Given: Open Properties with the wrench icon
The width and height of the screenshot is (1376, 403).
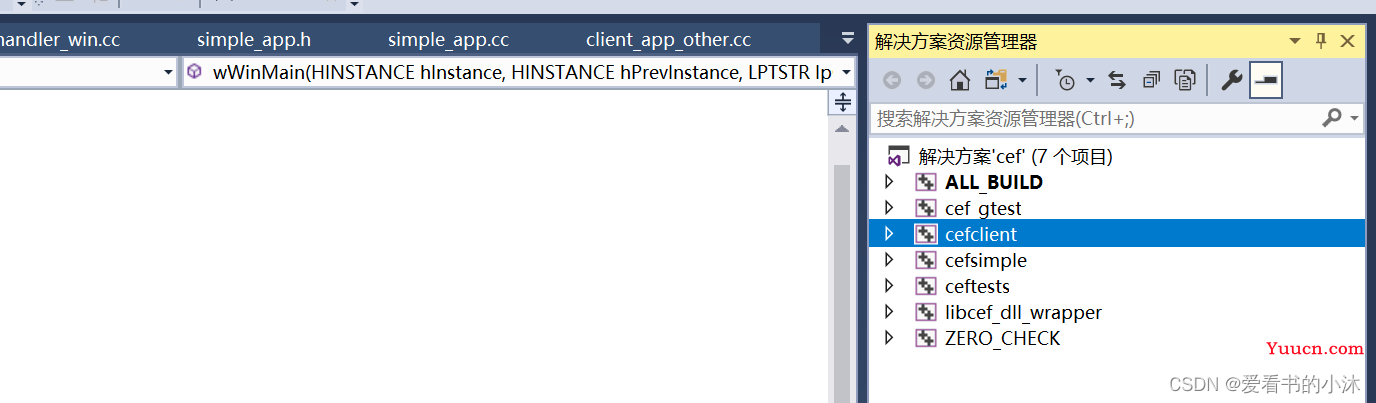Looking at the screenshot, I should point(1232,80).
